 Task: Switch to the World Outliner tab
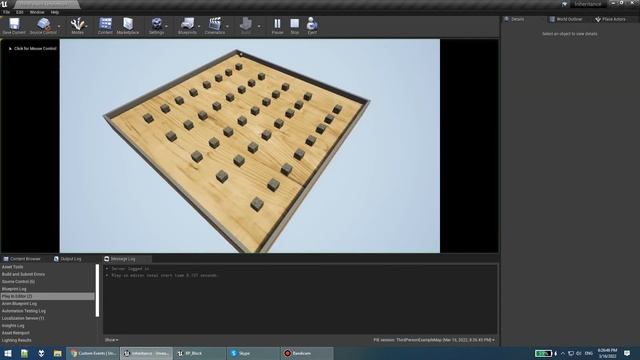tap(569, 19)
